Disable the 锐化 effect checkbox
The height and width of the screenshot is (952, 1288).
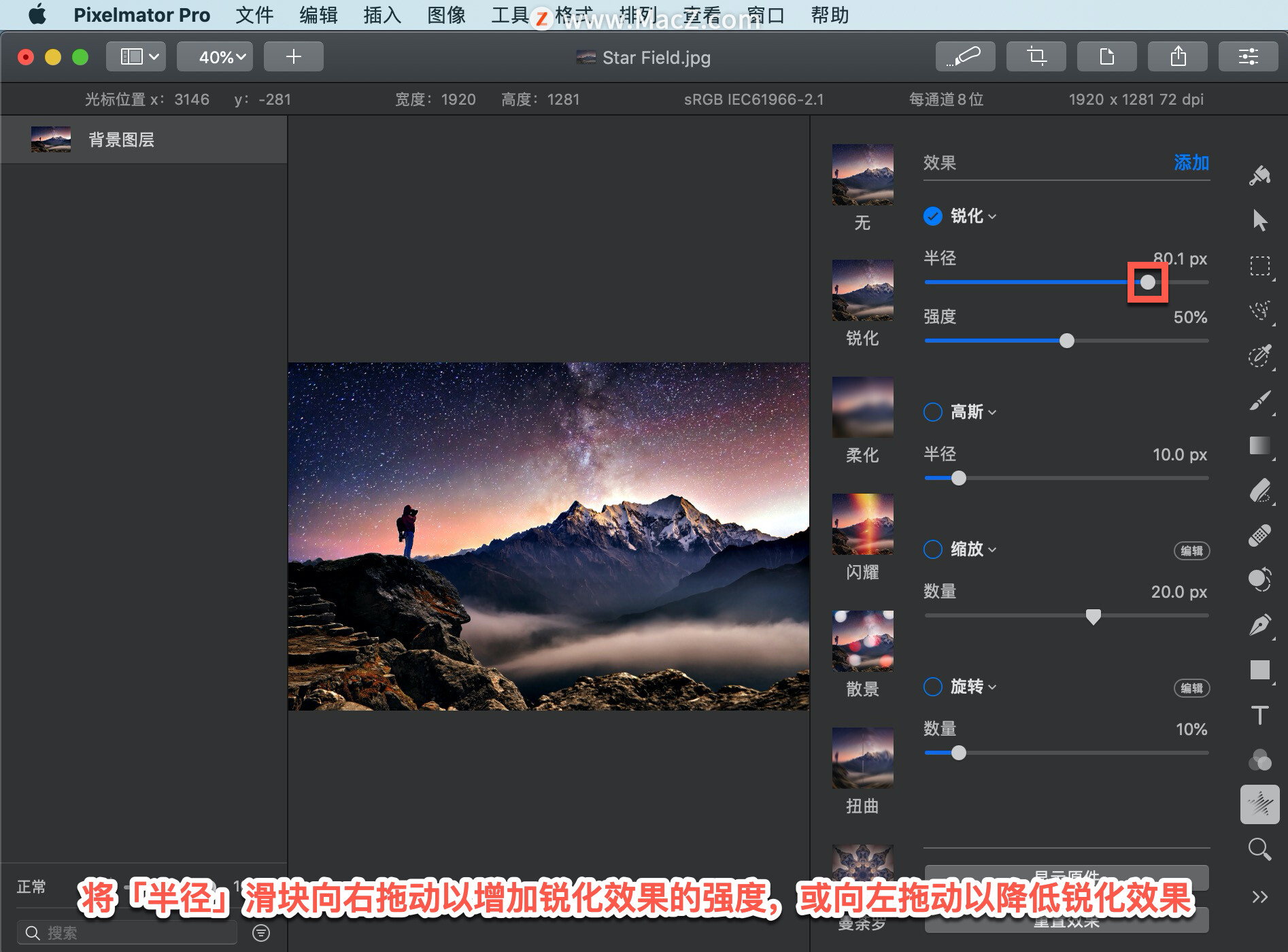click(x=932, y=216)
